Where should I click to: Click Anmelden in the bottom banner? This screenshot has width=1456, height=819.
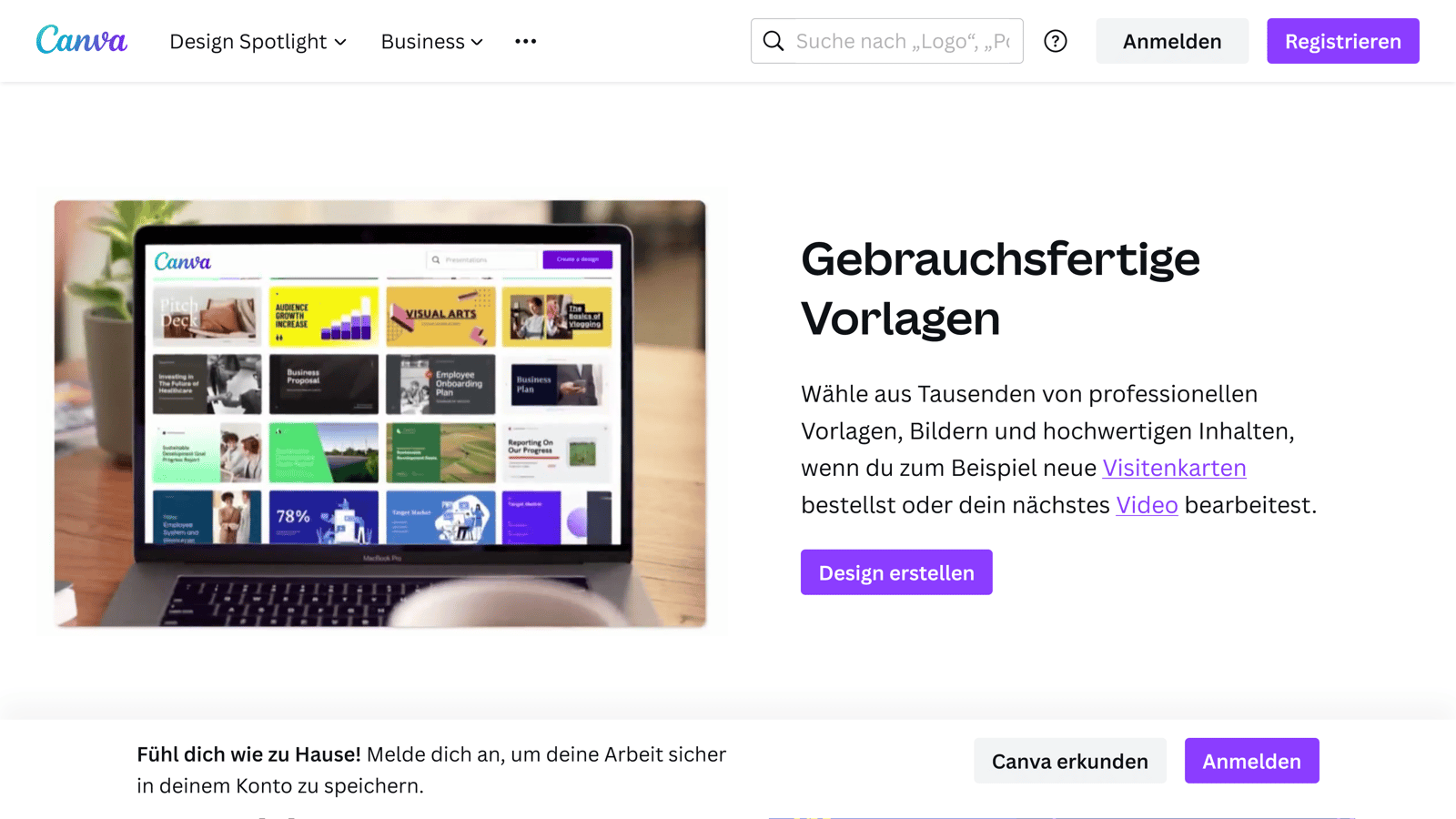coord(1251,761)
